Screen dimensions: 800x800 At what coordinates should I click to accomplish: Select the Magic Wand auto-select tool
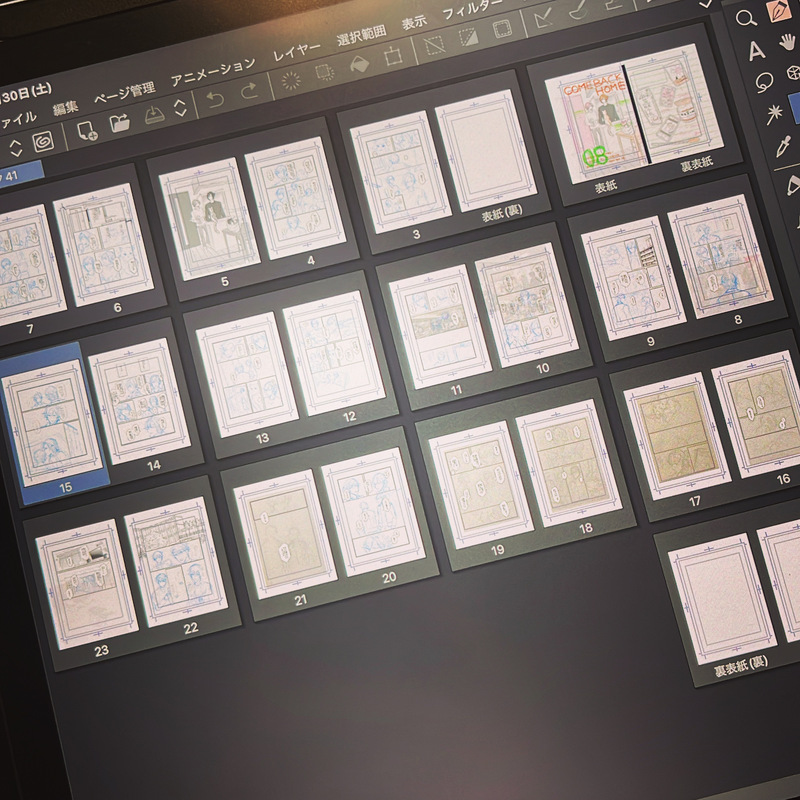pyautogui.click(x=774, y=114)
